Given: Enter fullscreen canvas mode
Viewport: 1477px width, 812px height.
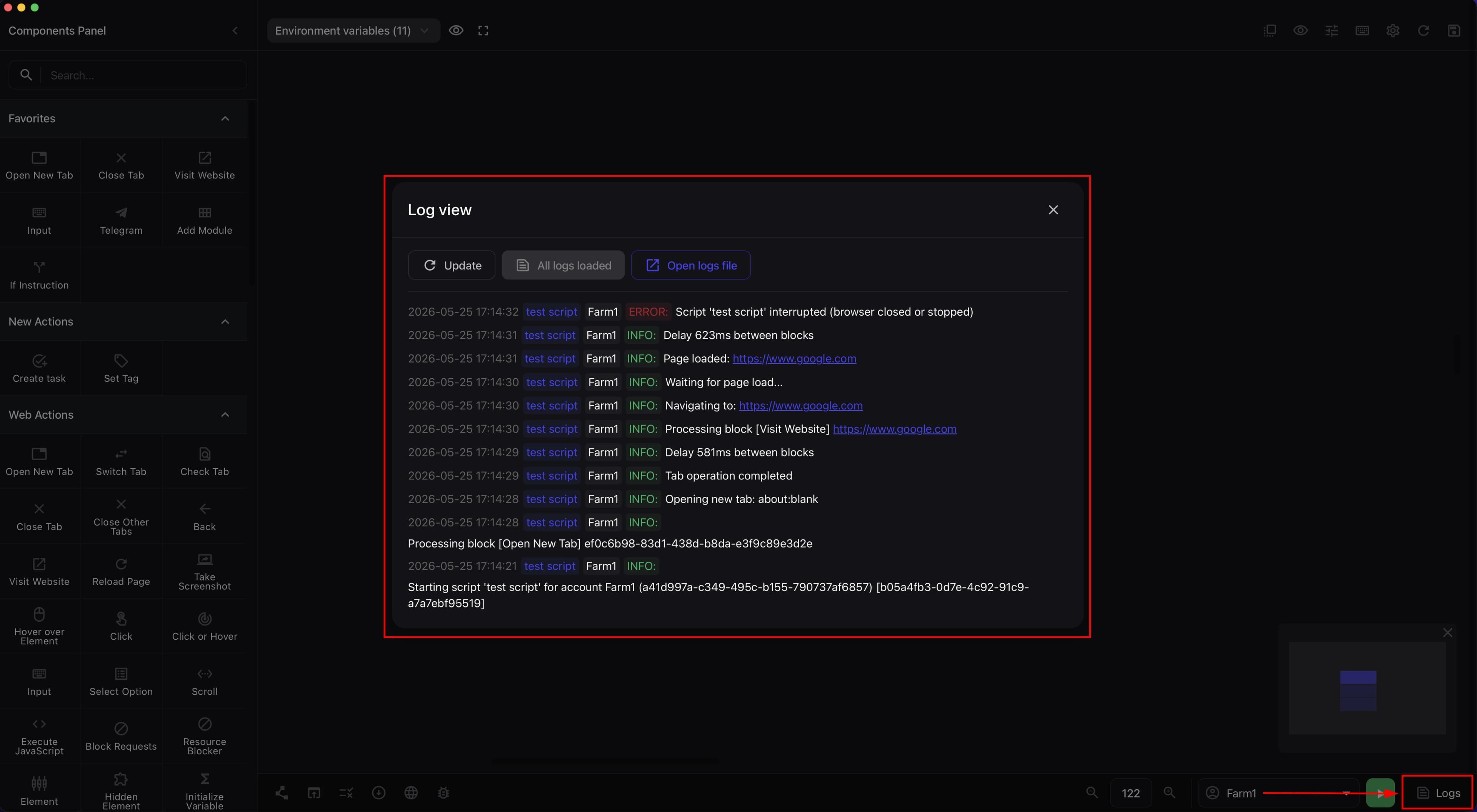Looking at the screenshot, I should 483,31.
